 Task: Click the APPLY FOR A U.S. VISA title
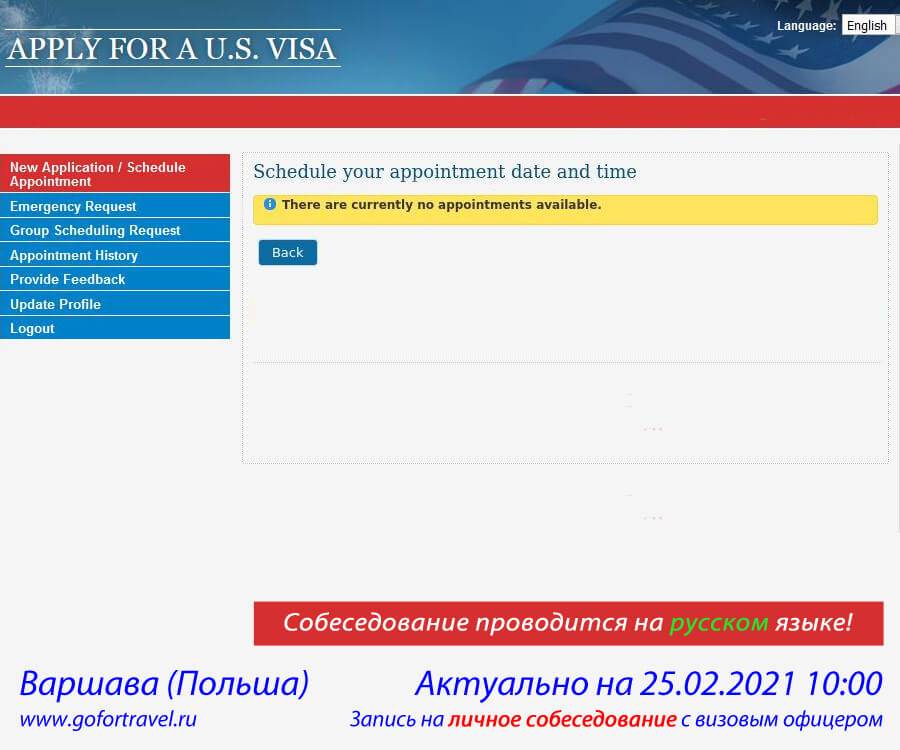click(x=172, y=48)
